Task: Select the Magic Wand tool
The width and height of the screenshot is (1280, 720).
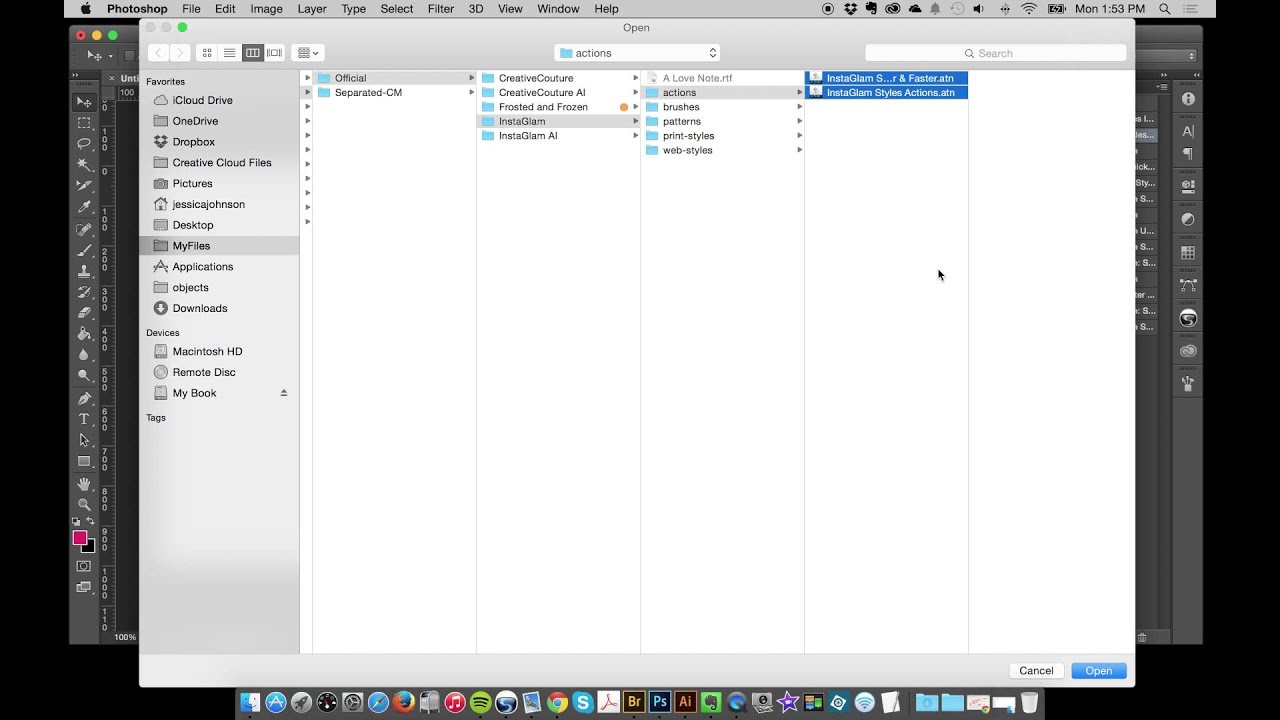Action: (x=84, y=165)
